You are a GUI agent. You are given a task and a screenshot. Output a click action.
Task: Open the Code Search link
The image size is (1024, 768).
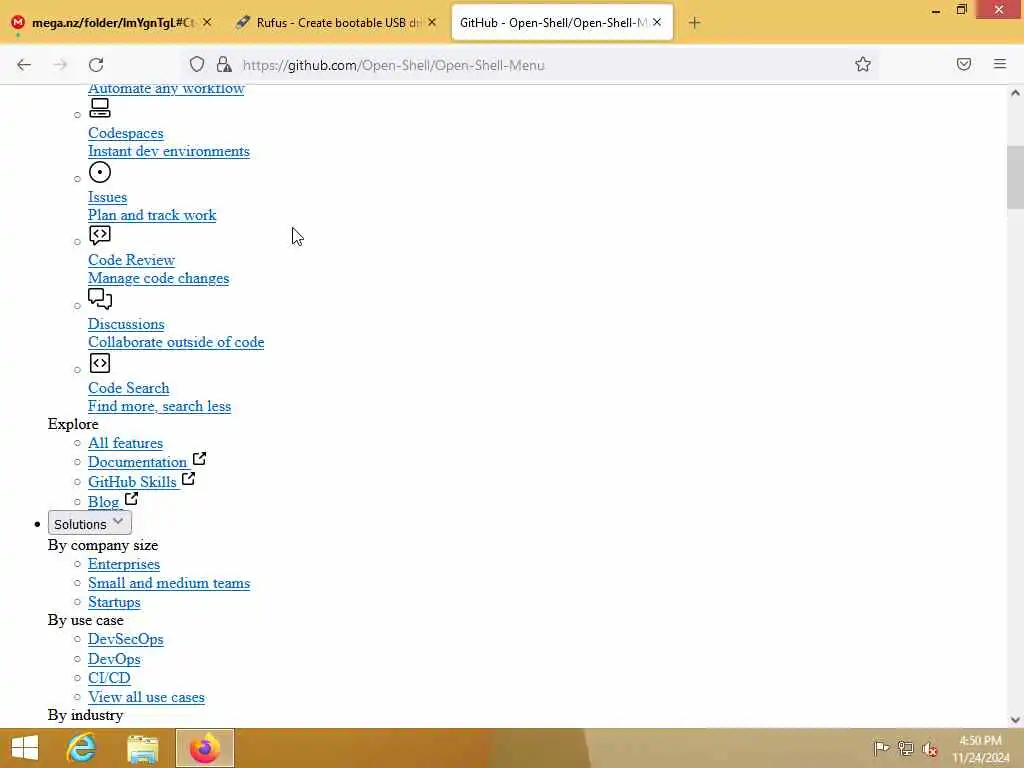click(129, 388)
